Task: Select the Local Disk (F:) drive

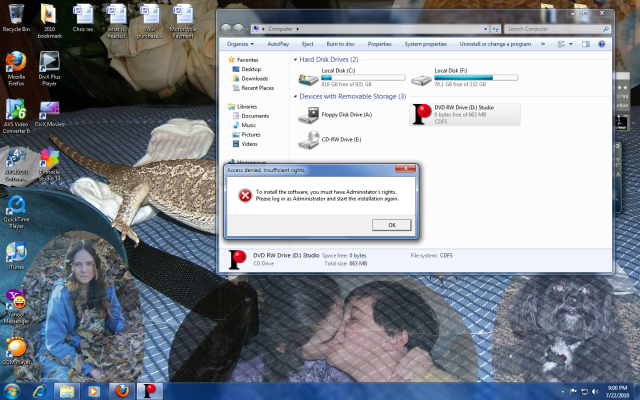Action: pyautogui.click(x=464, y=77)
